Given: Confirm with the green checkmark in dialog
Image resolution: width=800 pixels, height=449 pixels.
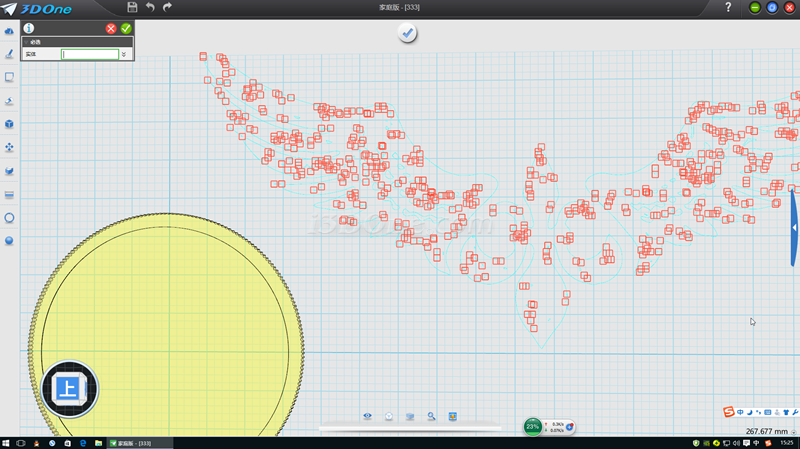Looking at the screenshot, I should point(126,28).
